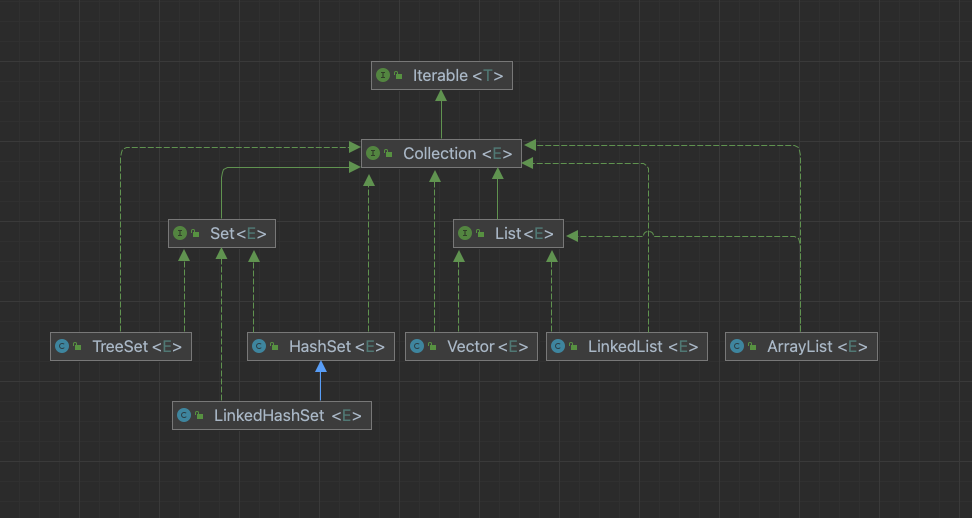Click the public lock icon on Iterable
This screenshot has width=972, height=518.
[x=398, y=76]
